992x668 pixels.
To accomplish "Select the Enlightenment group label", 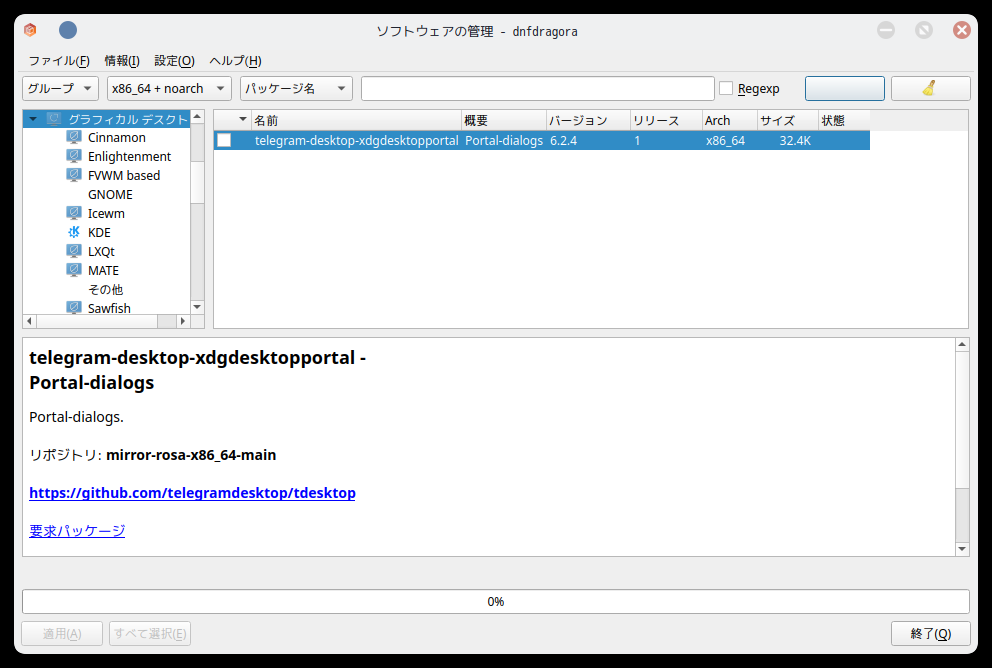I will pos(129,156).
